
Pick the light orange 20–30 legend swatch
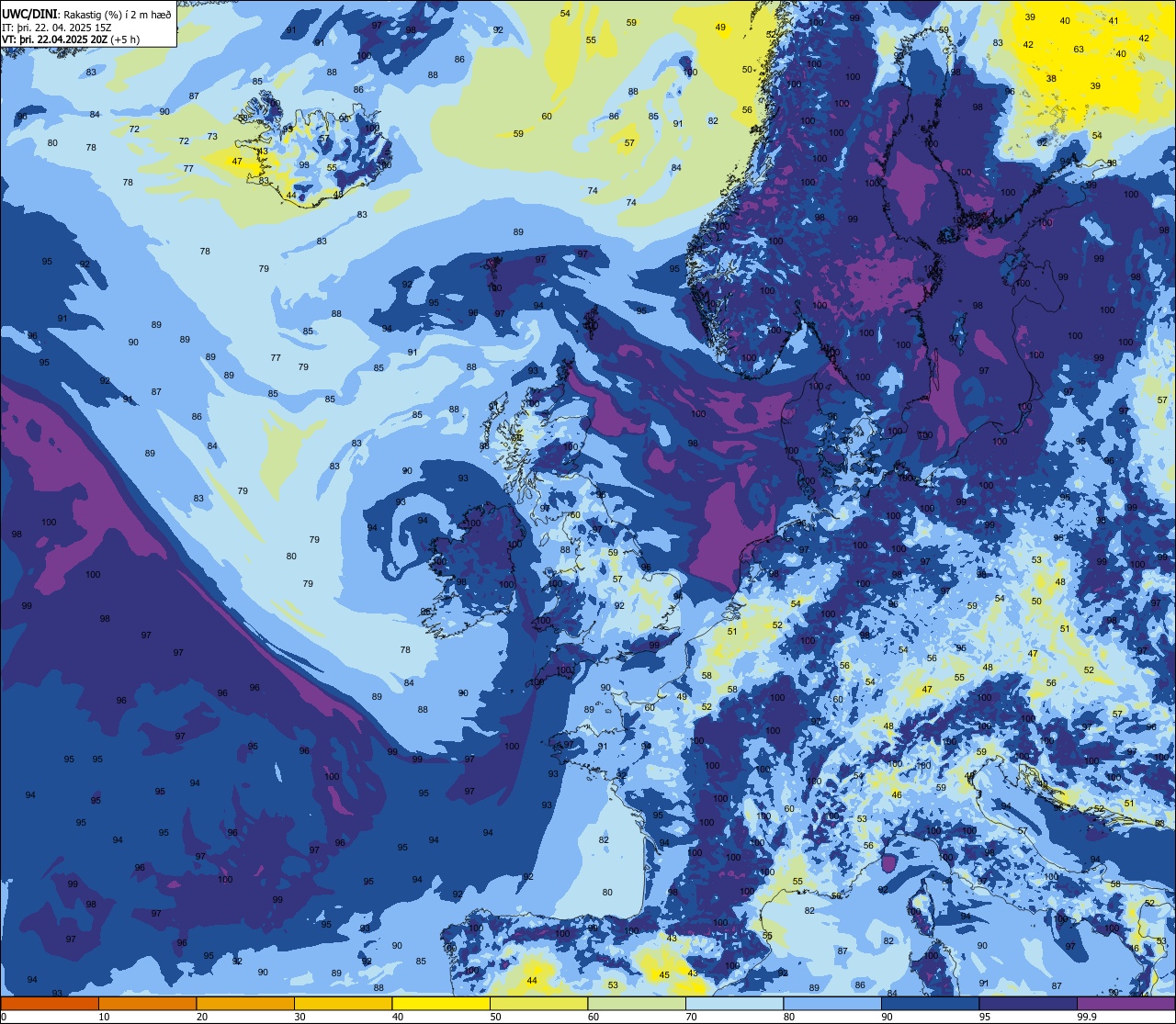pyautogui.click(x=245, y=1003)
